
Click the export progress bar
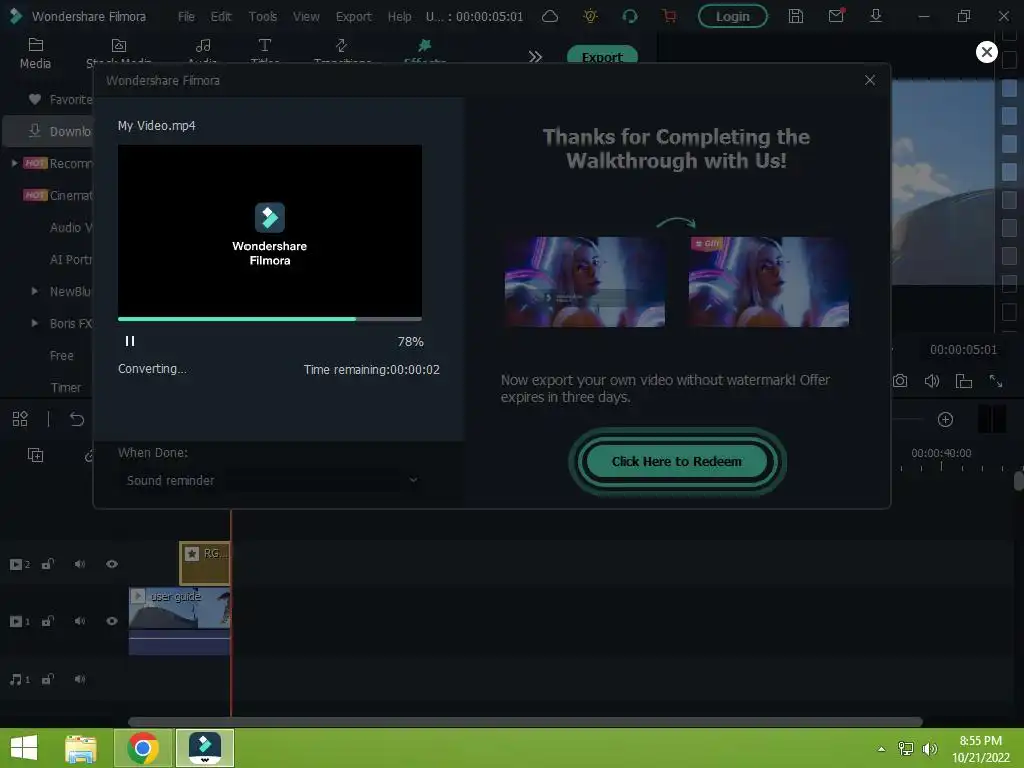click(270, 319)
